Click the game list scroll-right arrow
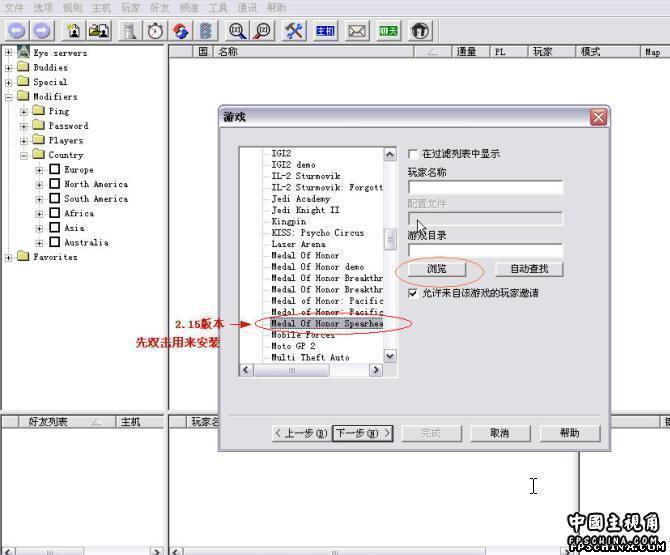The image size is (670, 555). (x=376, y=370)
